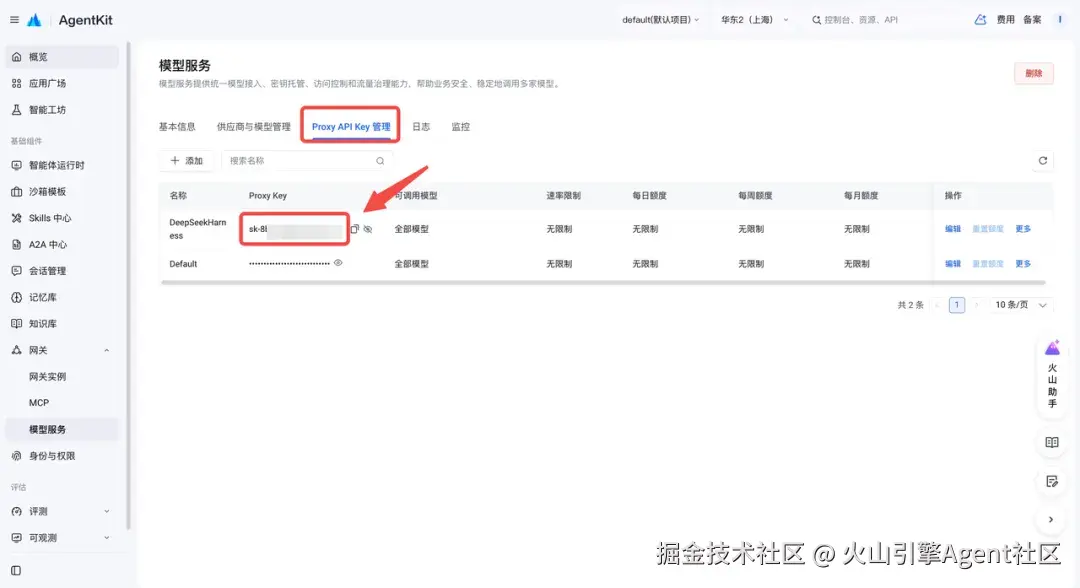1080x588 pixels.
Task: Switch to the 供应商与模型管理 tab
Action: pos(253,127)
